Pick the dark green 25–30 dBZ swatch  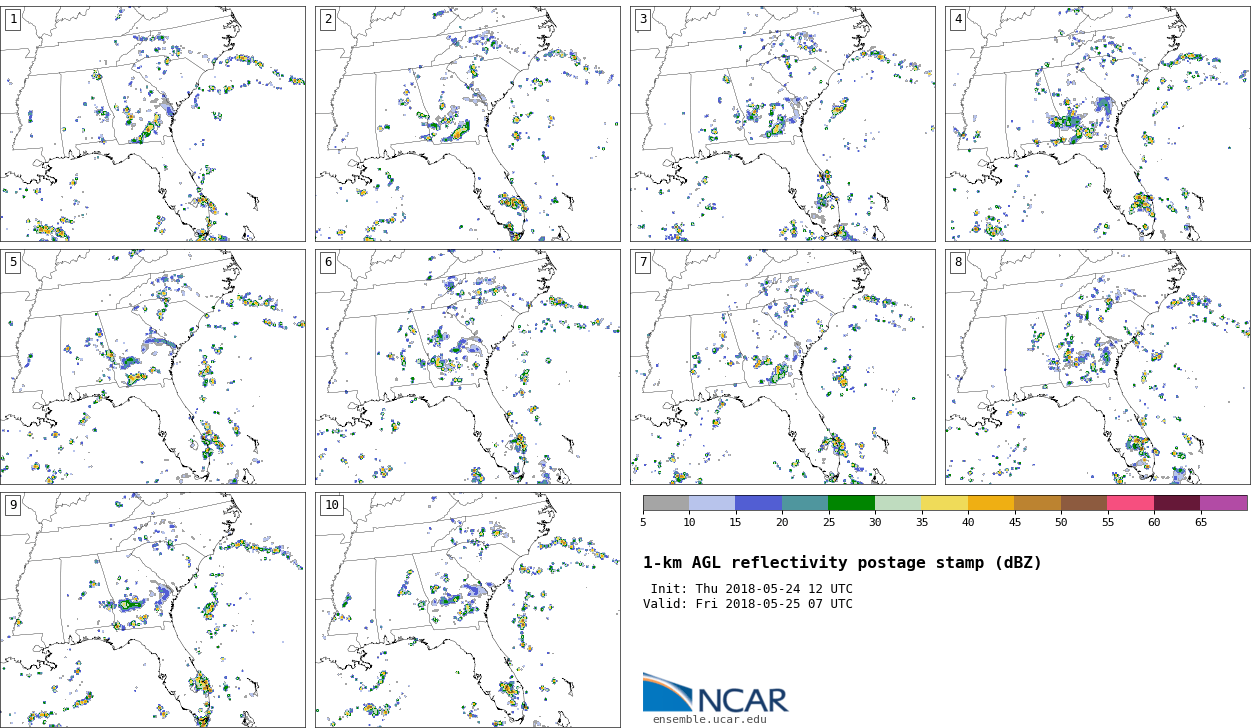tap(851, 503)
